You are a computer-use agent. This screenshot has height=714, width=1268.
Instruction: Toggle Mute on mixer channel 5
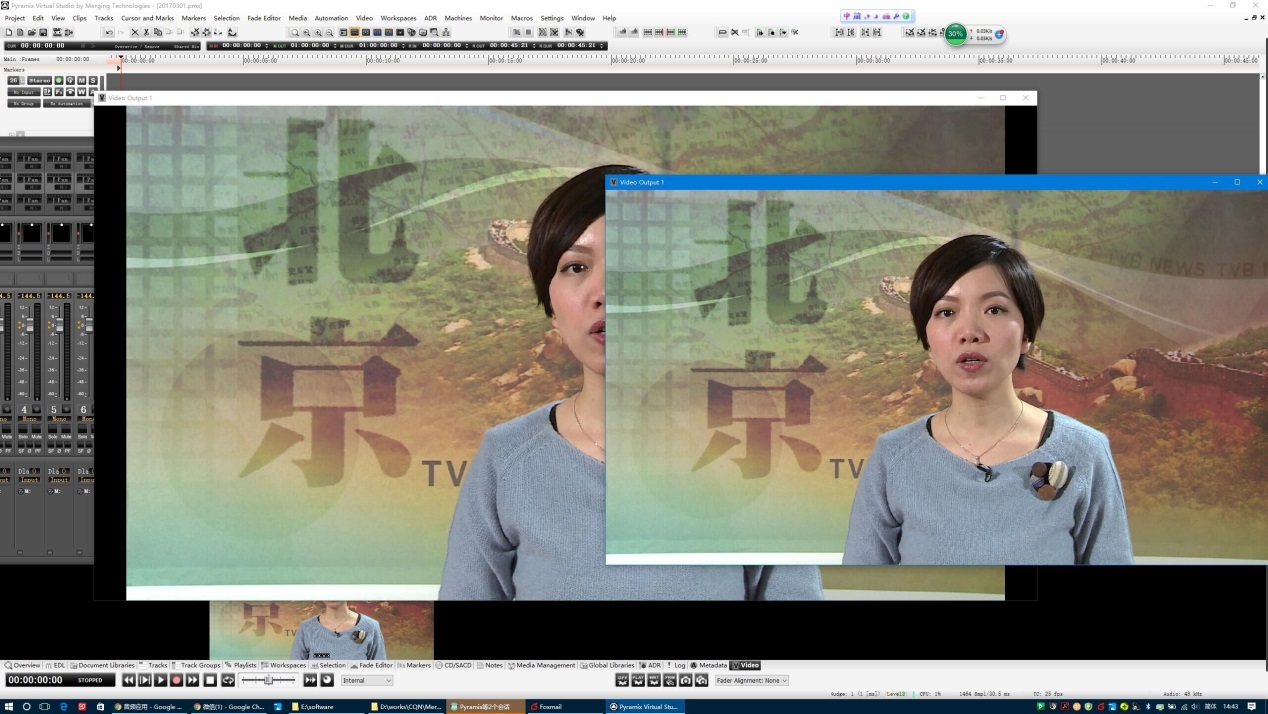65,431
